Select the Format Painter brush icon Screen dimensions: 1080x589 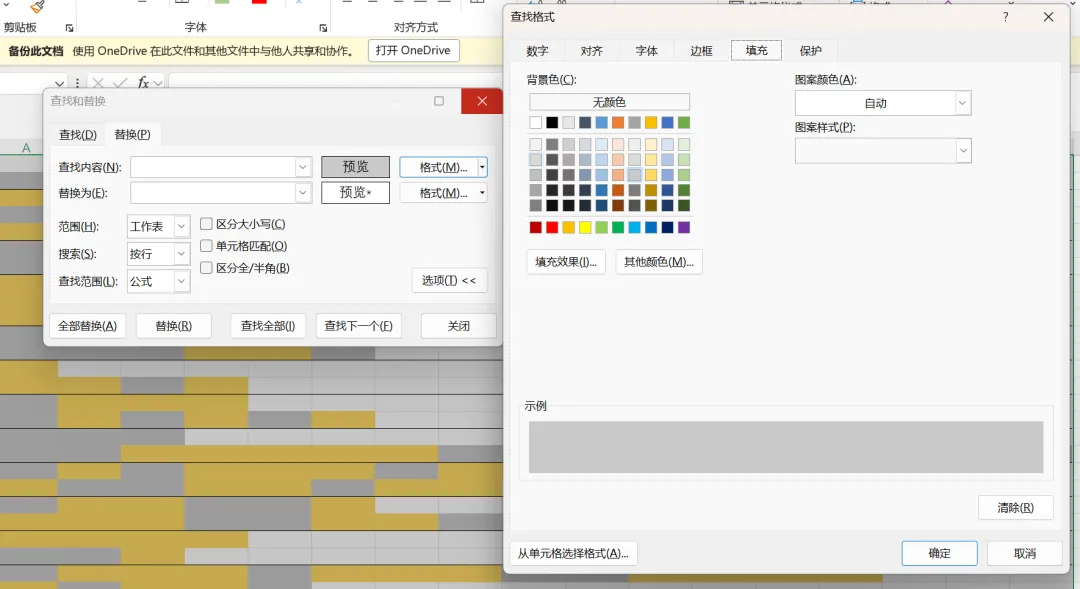point(38,6)
